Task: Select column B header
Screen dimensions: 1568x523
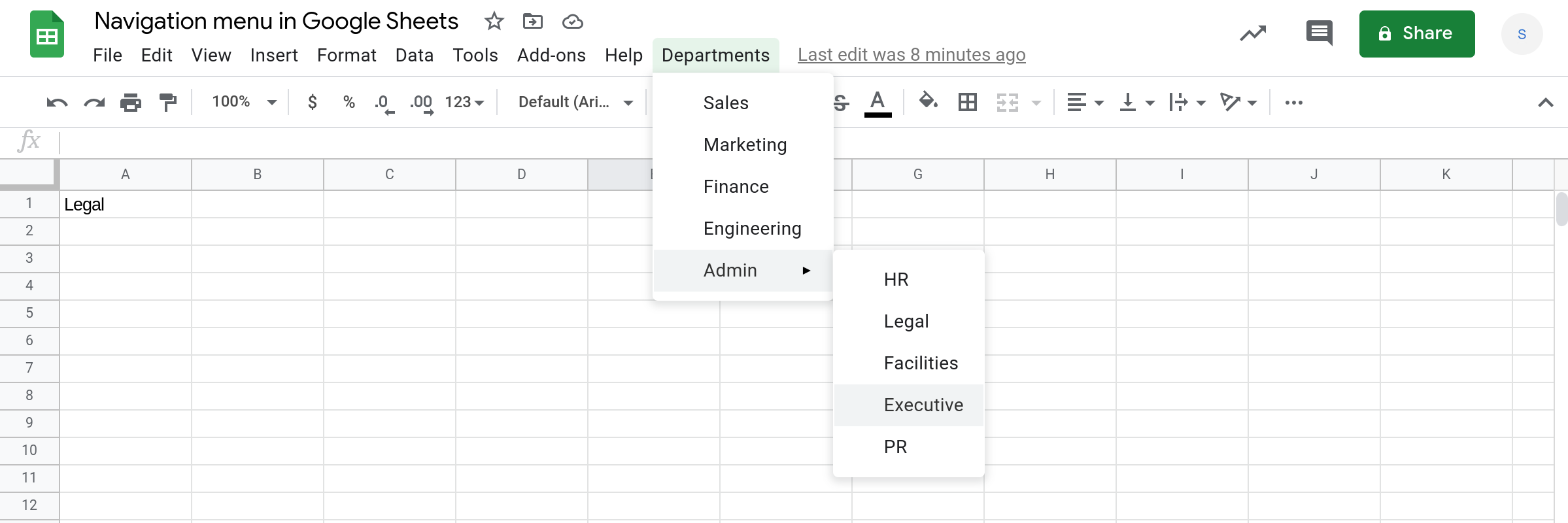Action: click(258, 174)
